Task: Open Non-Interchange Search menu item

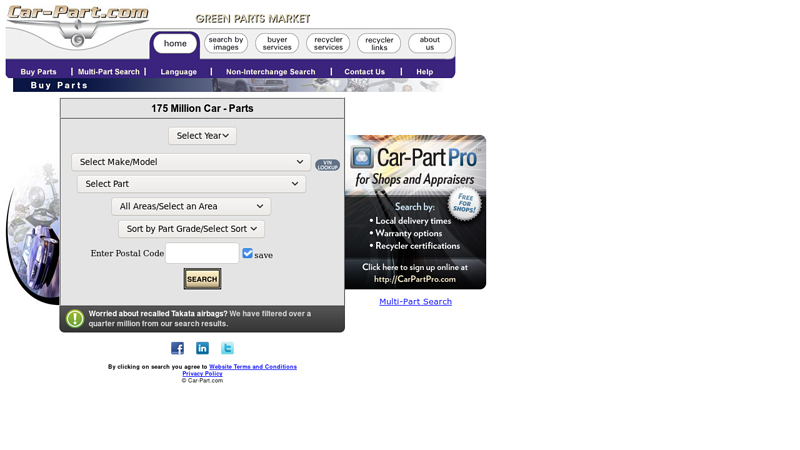Action: (x=270, y=72)
